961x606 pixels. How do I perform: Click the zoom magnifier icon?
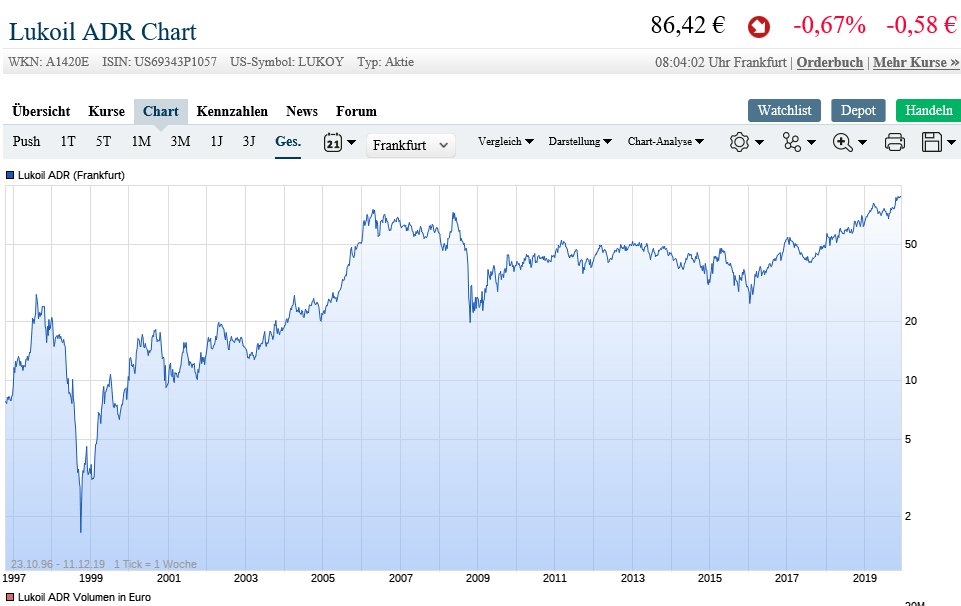843,142
